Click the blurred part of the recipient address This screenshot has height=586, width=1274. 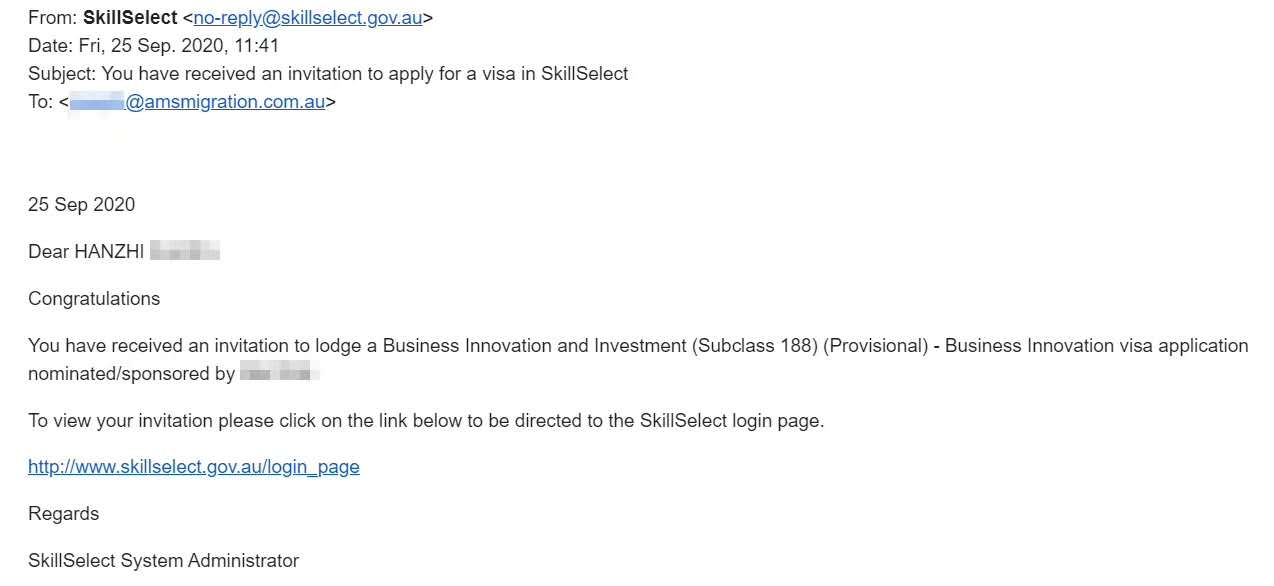point(96,102)
